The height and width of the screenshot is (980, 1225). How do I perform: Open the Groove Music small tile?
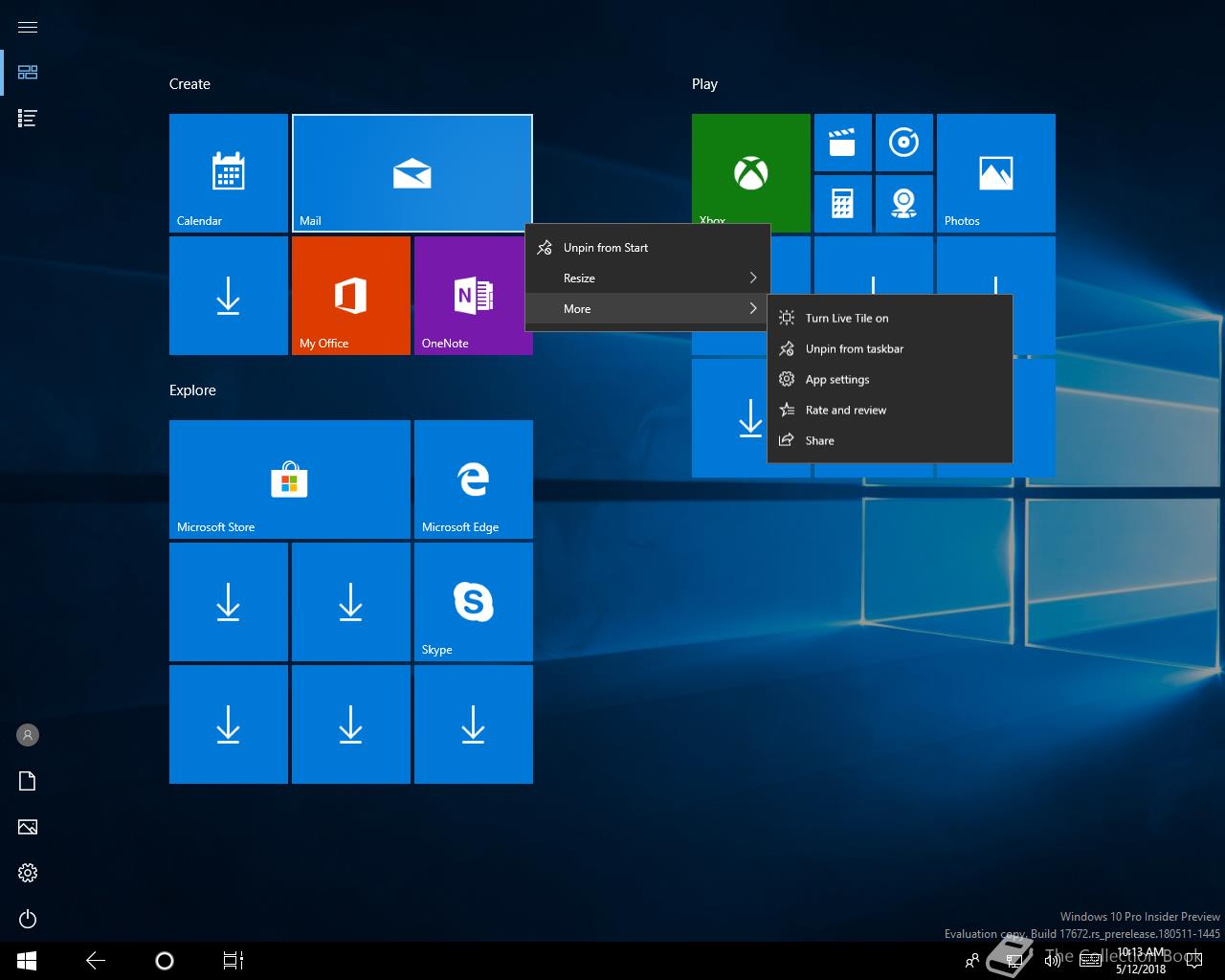click(x=904, y=143)
